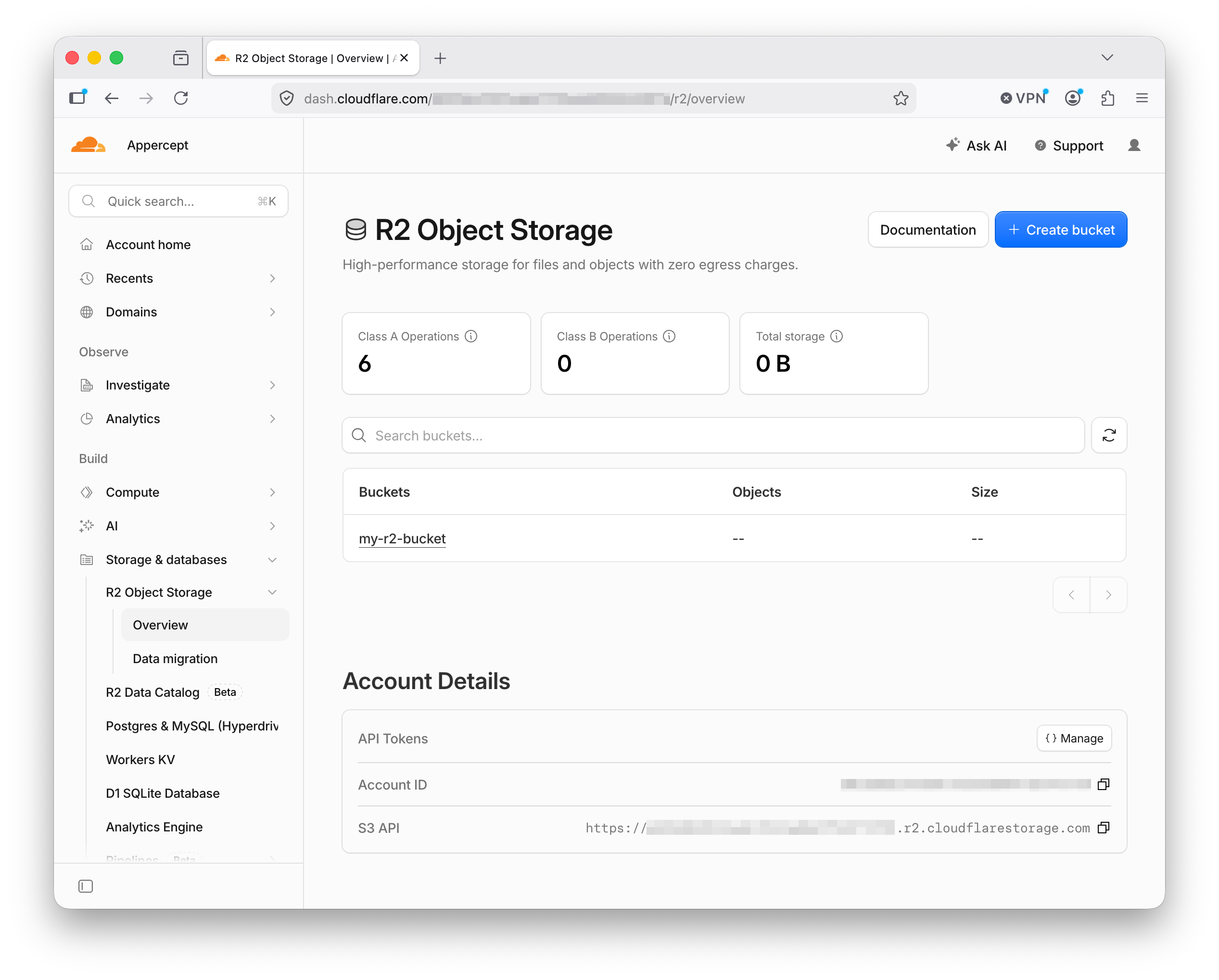Go back to the previous page
Screen dimensions: 1219x980
click(112, 99)
